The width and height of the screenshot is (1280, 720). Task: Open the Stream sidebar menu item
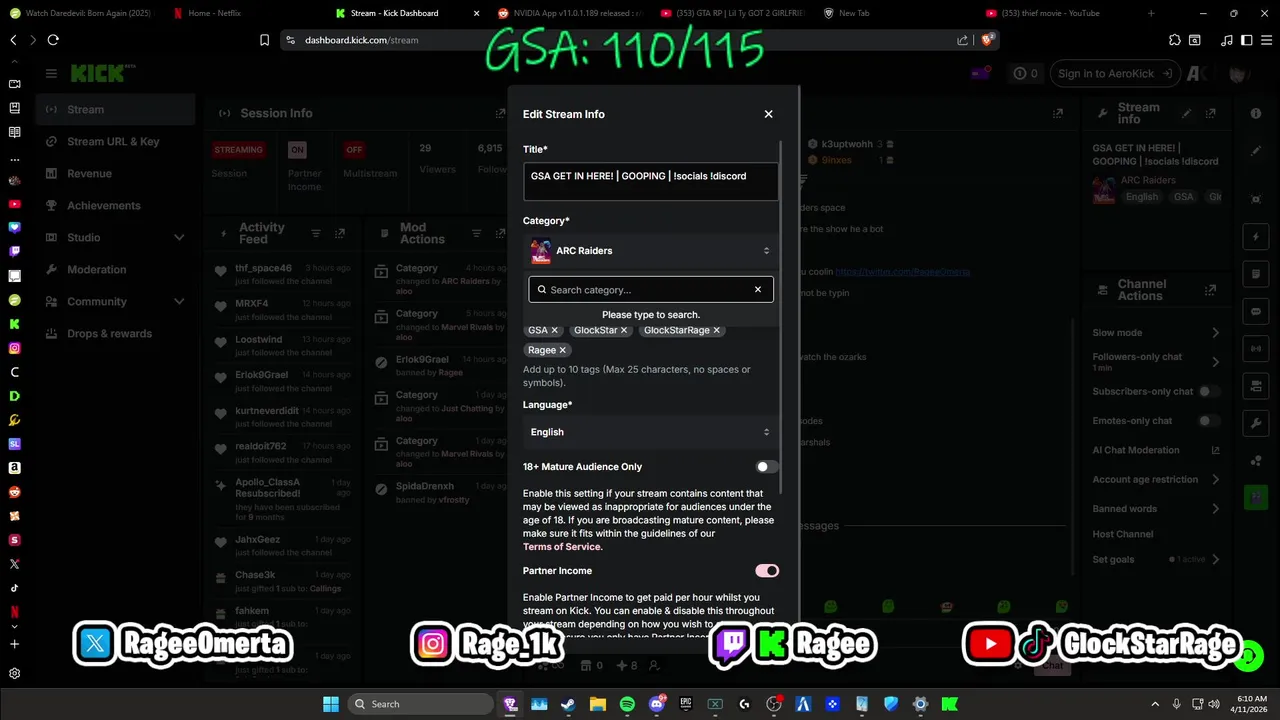click(x=116, y=110)
